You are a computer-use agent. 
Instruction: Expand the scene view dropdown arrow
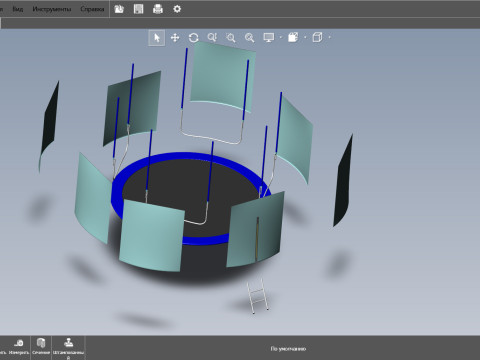(x=305, y=37)
